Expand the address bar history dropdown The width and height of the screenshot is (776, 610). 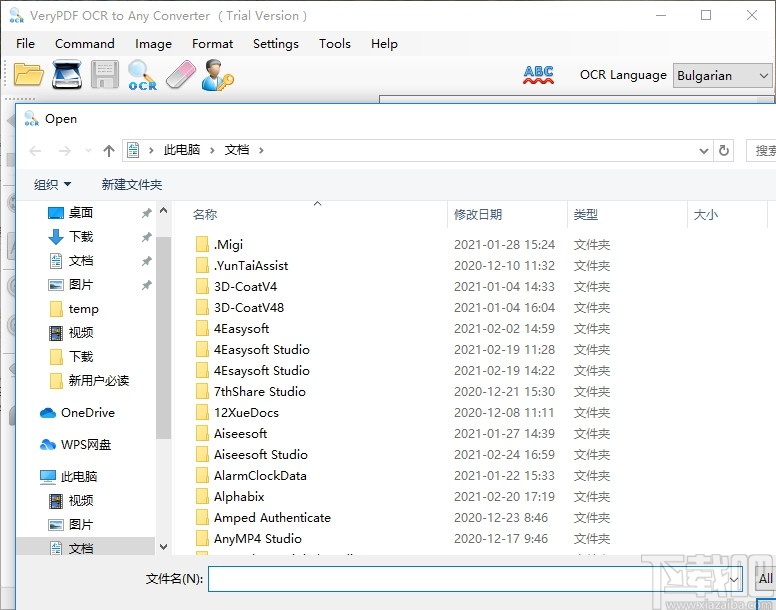(703, 150)
